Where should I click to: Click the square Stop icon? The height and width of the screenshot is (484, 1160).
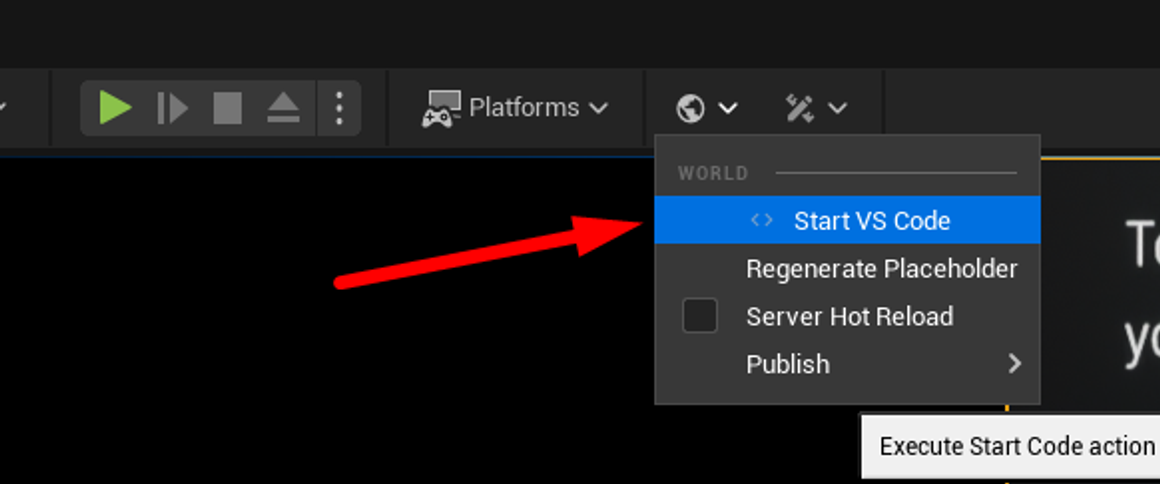[x=227, y=108]
